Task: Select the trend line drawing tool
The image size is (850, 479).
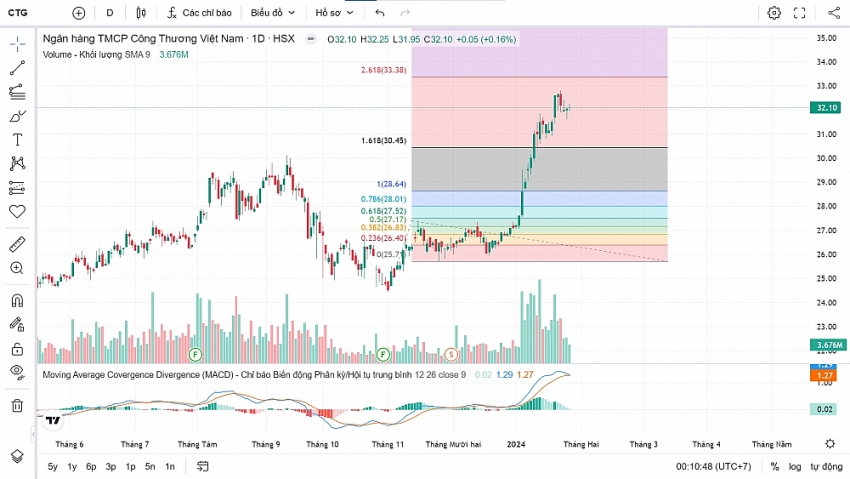Action: (x=17, y=68)
